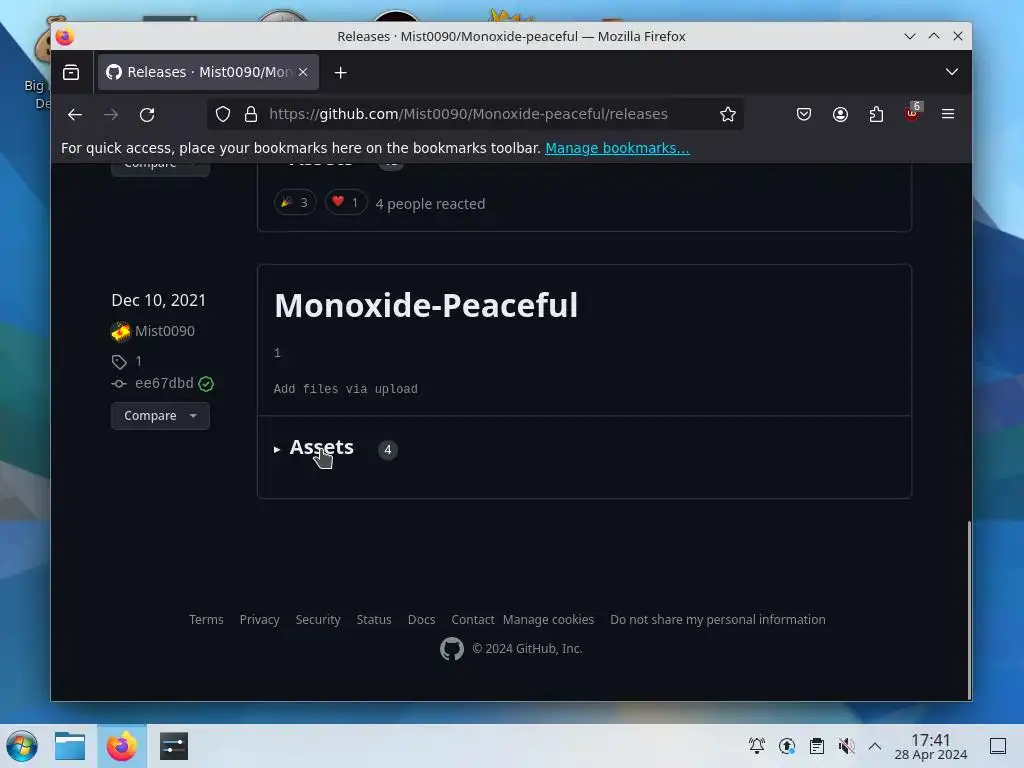The image size is (1024, 768).
Task: Select the Releases · Mist0090 tab
Action: [x=208, y=72]
